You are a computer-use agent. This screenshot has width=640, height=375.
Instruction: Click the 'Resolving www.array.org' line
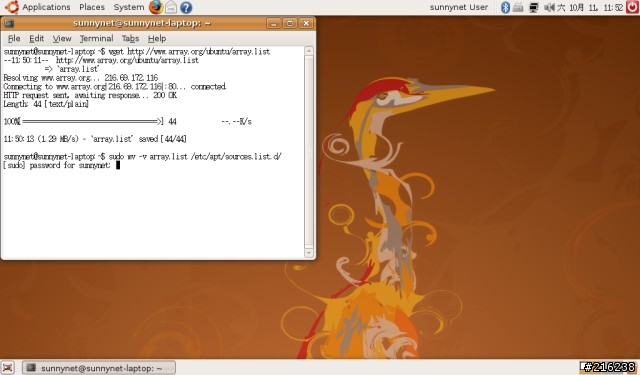coord(80,78)
